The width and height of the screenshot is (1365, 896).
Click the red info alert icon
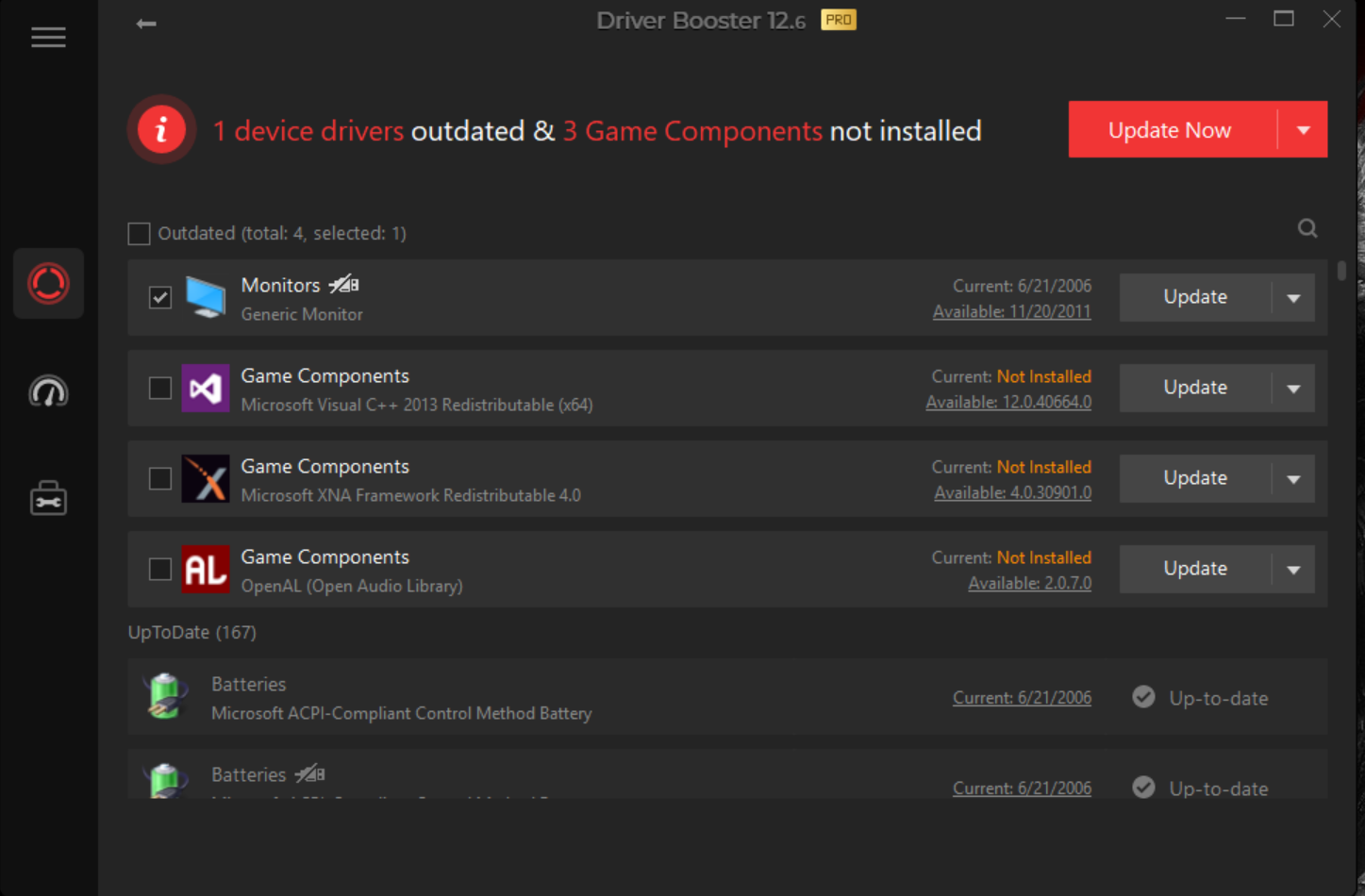[161, 129]
